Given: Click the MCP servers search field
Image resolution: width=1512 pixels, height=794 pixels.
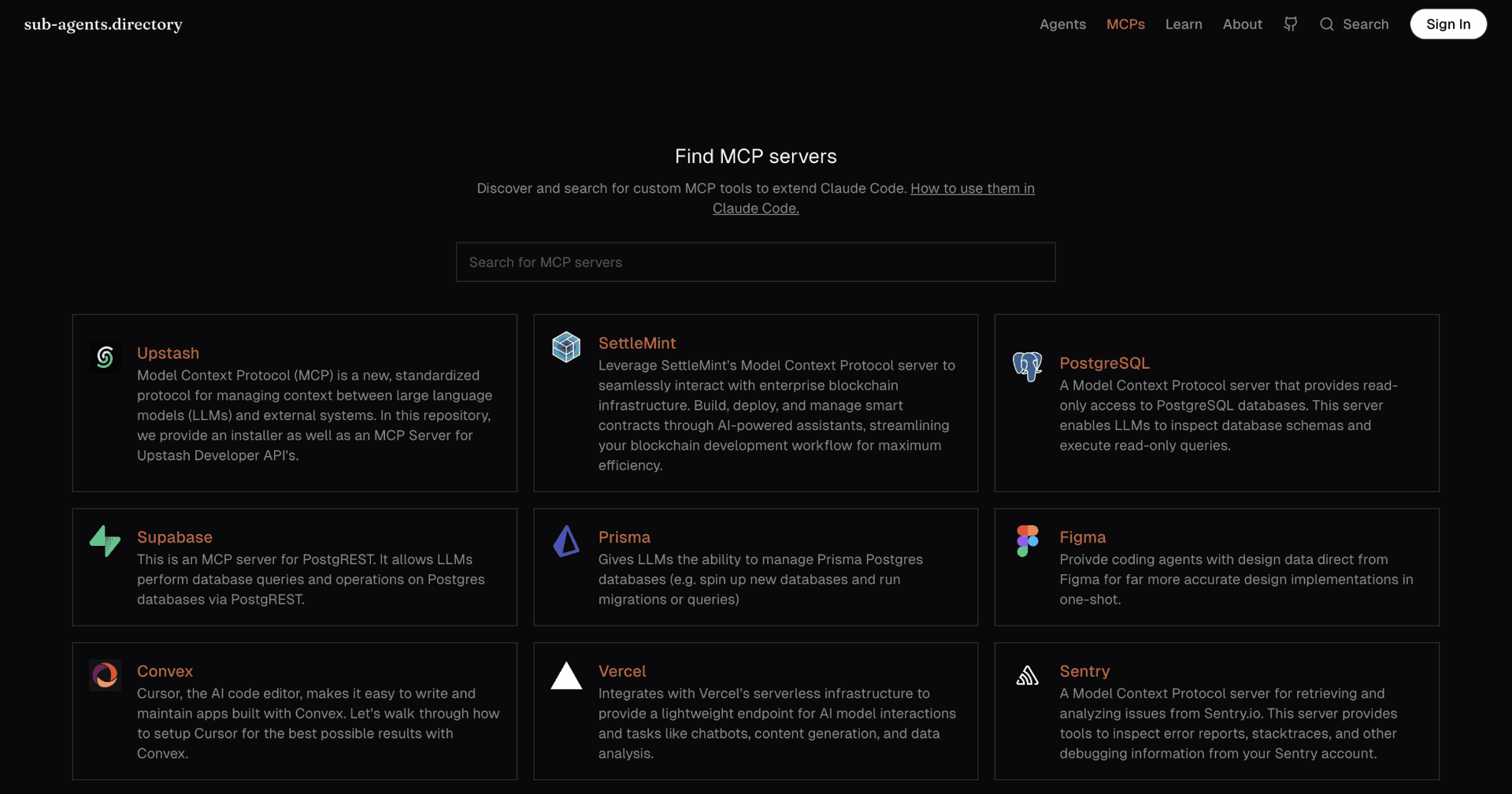Looking at the screenshot, I should click(755, 262).
